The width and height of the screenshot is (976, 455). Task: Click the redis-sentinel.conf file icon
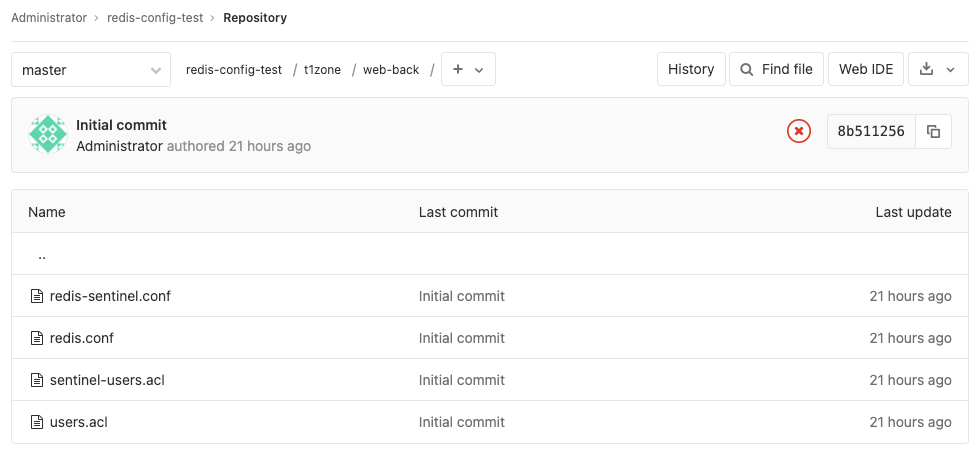tap(37, 296)
